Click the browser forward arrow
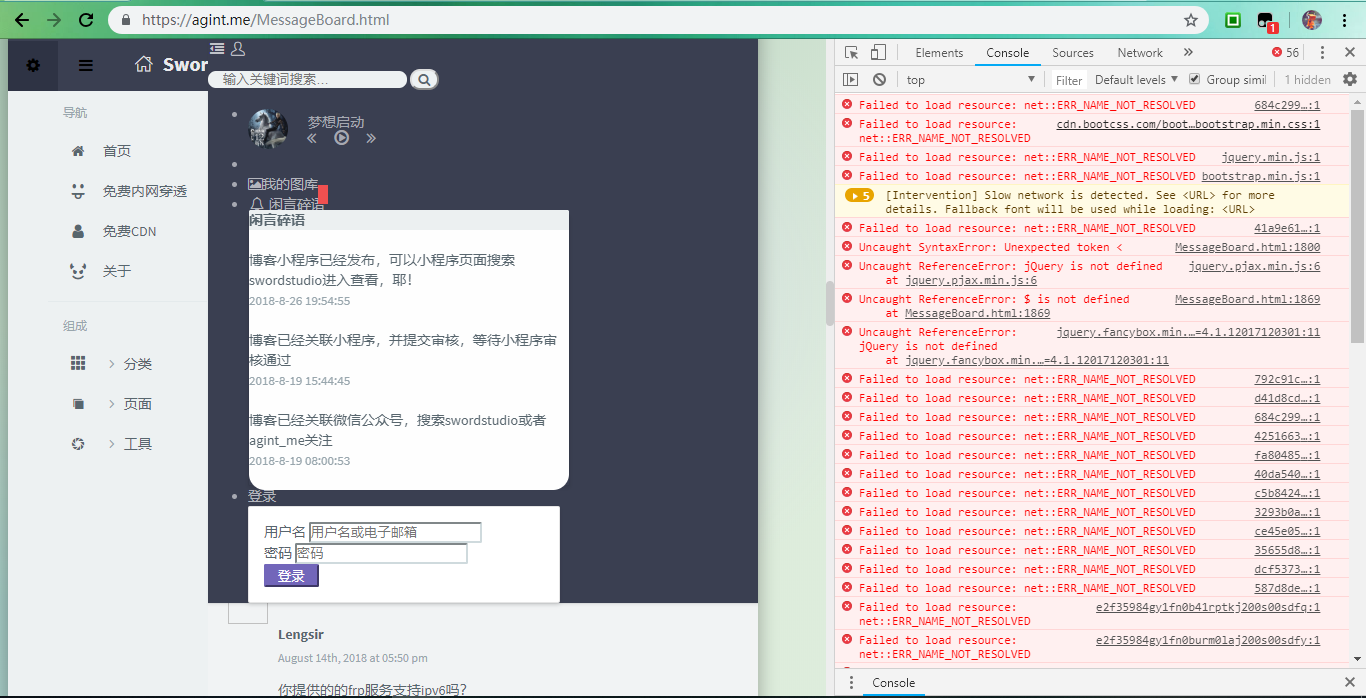The image size is (1366, 698). (54, 20)
